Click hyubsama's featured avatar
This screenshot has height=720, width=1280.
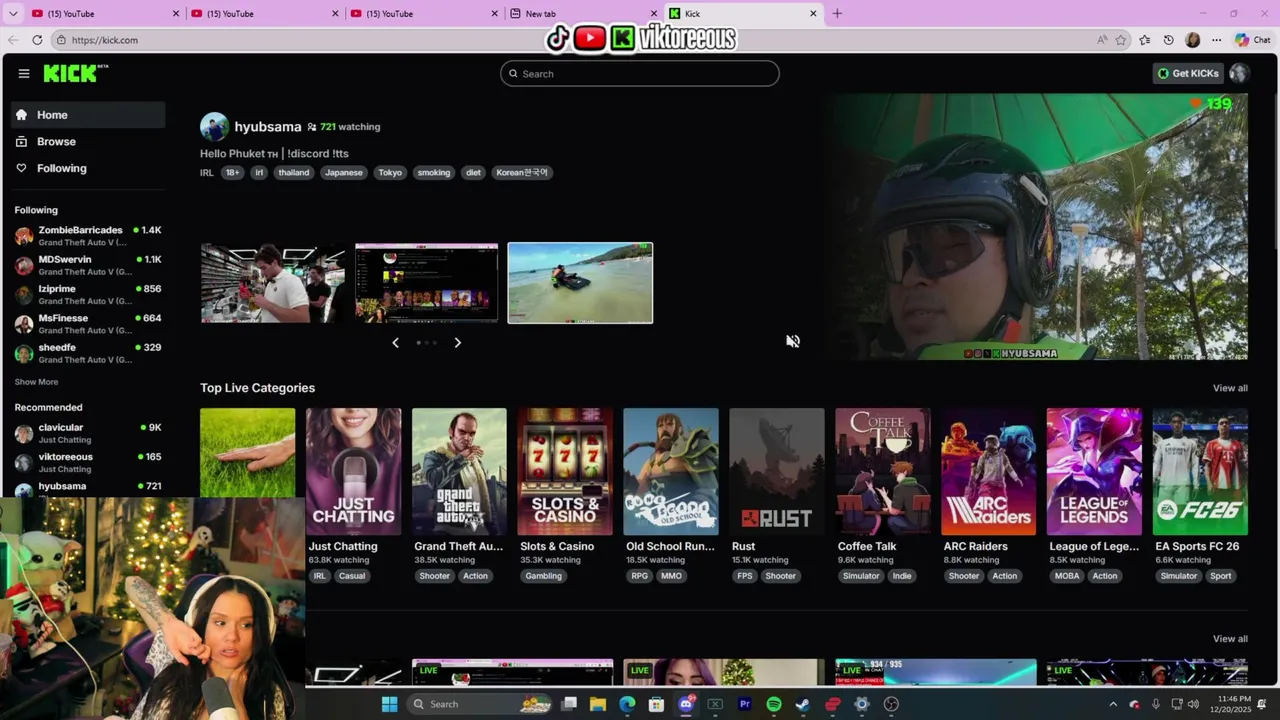click(x=214, y=127)
